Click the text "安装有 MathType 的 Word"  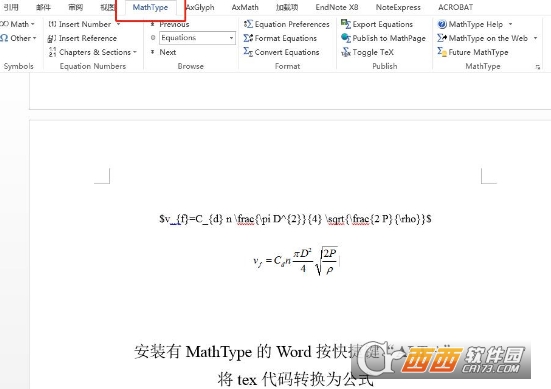223,352
